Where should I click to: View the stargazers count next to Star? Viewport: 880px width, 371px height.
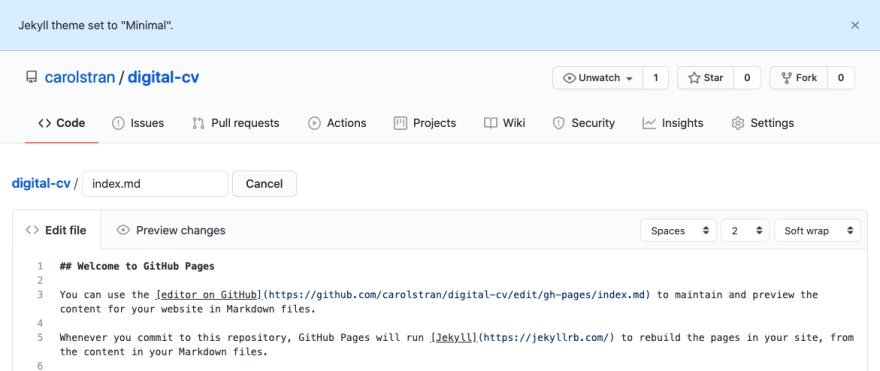click(x=747, y=78)
